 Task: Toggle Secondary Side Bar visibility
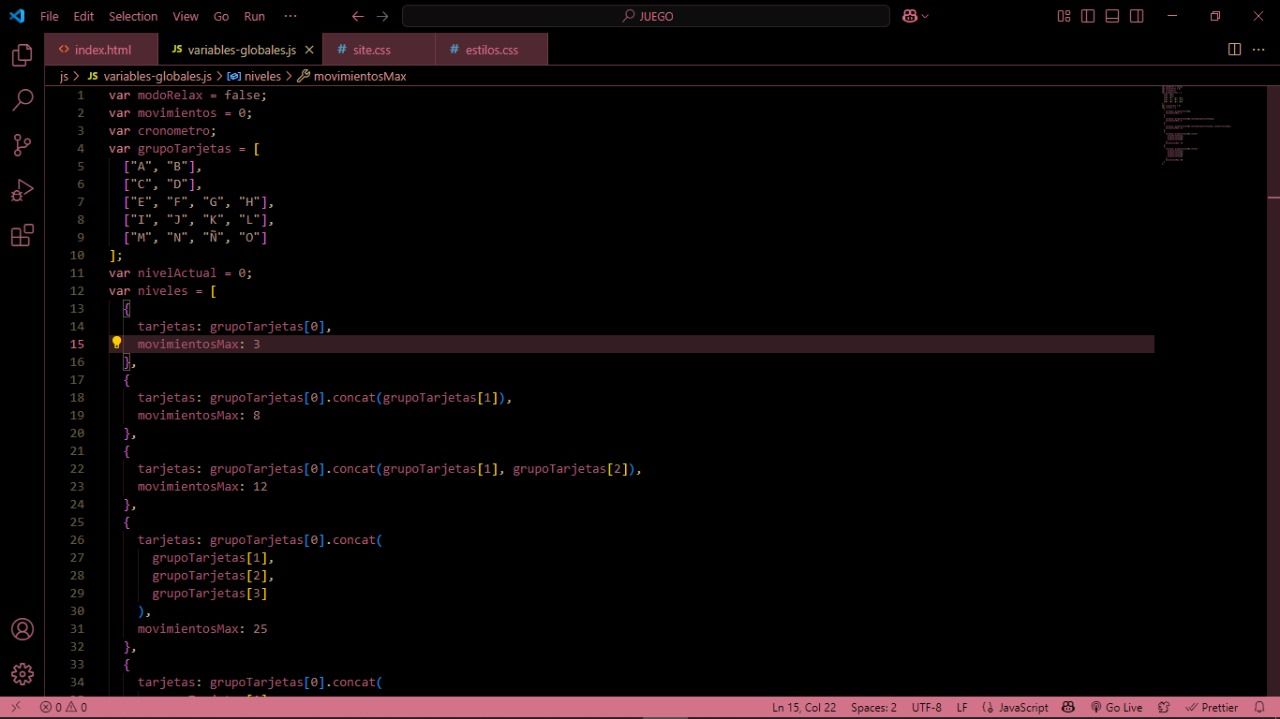click(x=1137, y=16)
